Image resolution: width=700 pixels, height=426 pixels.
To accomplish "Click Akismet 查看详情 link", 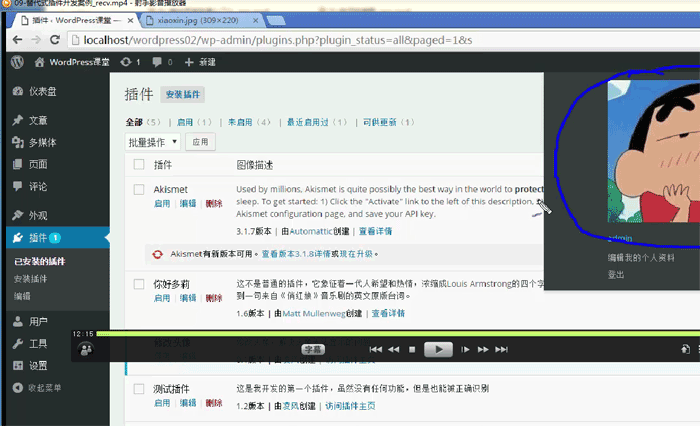I will pos(375,231).
